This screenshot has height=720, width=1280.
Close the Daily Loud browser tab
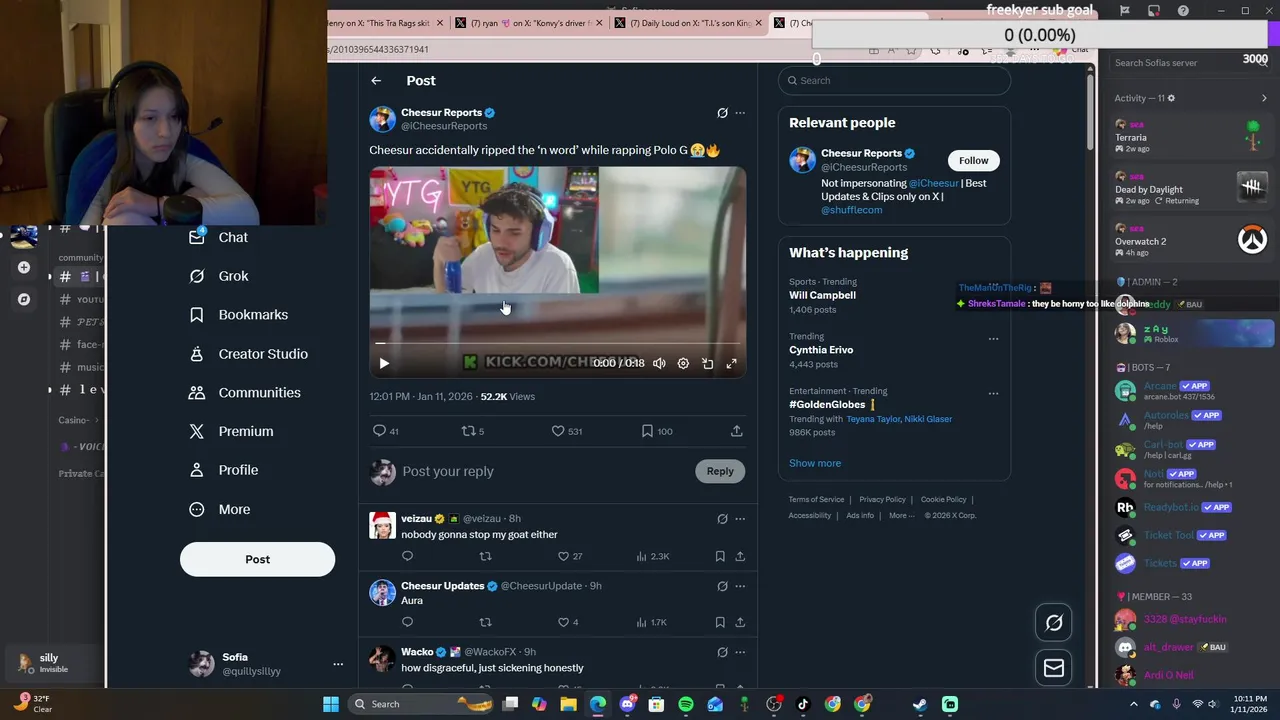tap(759, 23)
